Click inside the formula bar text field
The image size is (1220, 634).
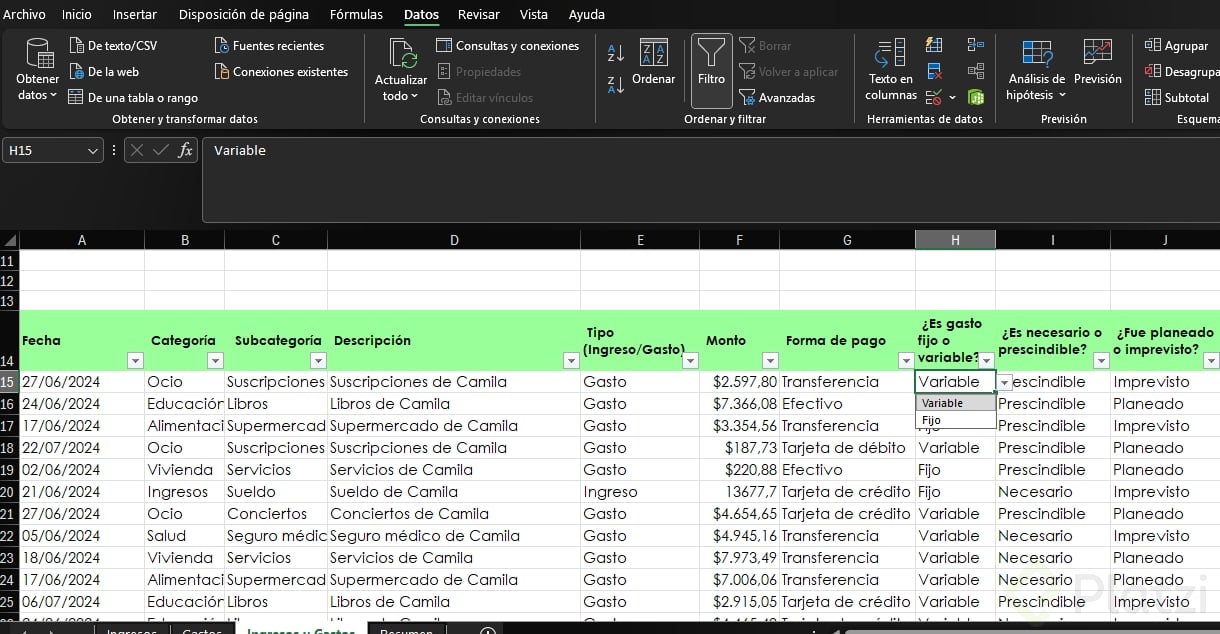pos(700,178)
